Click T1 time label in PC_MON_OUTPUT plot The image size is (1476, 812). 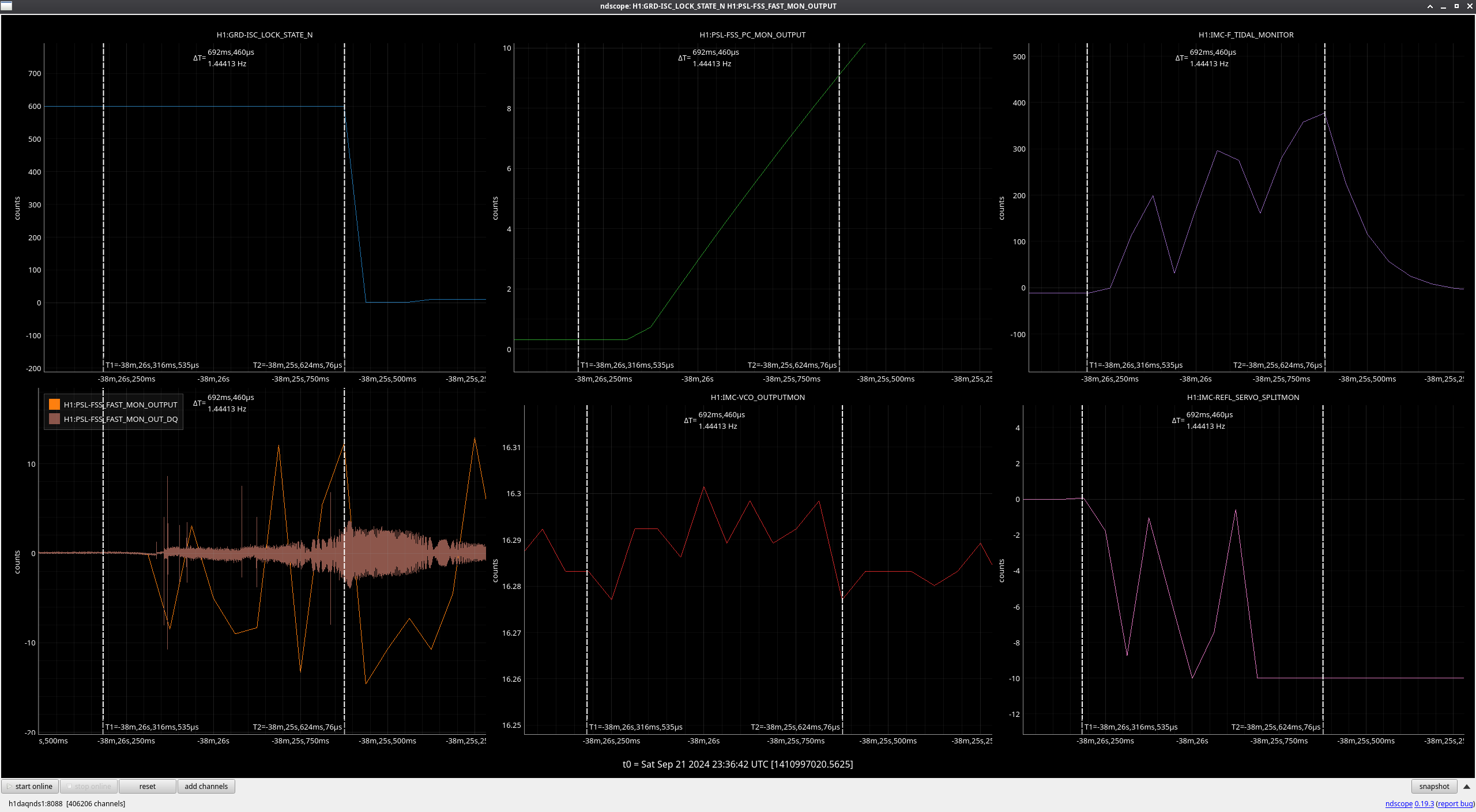click(x=627, y=365)
